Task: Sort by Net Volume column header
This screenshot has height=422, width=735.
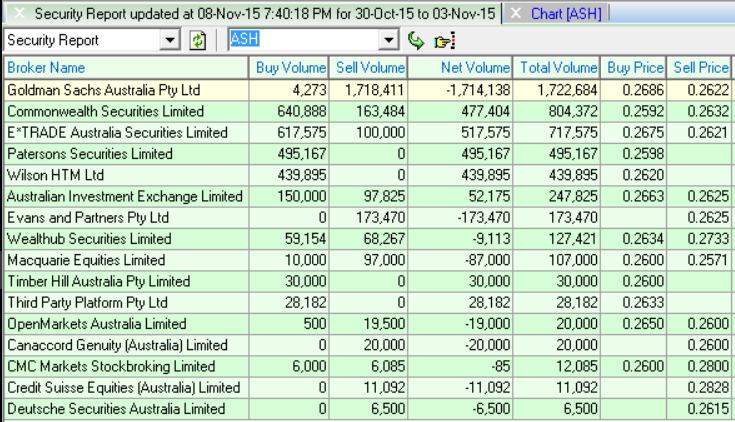Action: [x=460, y=68]
